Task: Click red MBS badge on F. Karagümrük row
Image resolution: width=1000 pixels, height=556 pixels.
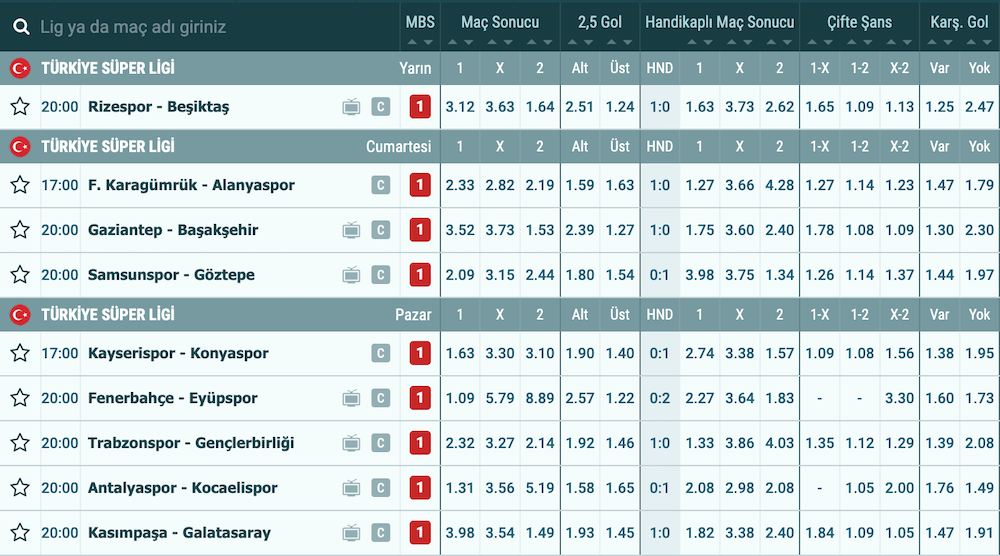Action: [x=420, y=185]
